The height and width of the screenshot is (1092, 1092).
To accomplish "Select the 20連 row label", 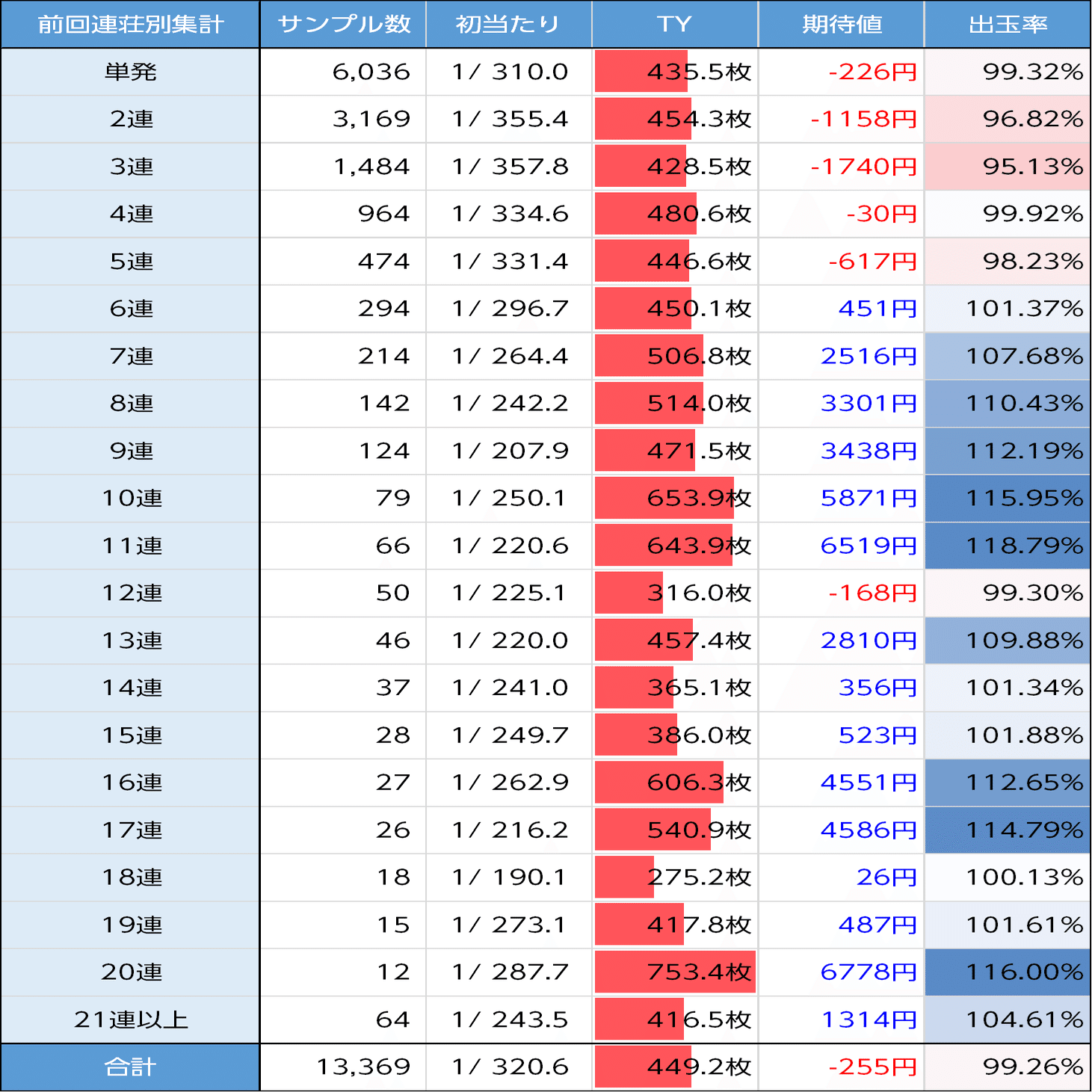I will click(x=130, y=972).
